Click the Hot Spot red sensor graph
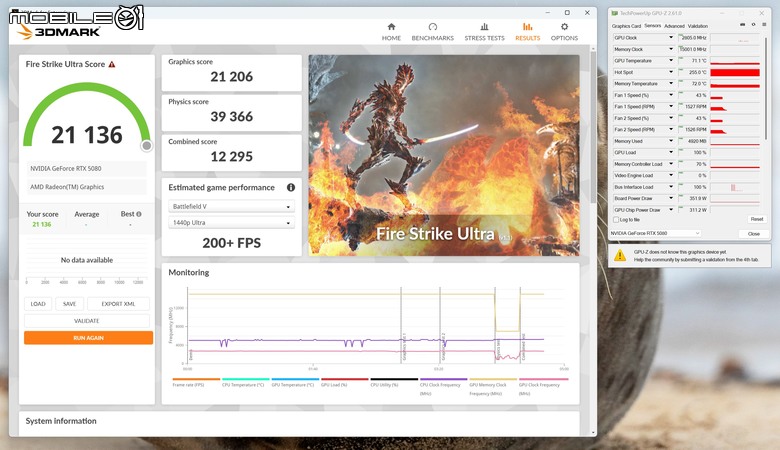This screenshot has height=450, width=780. (735, 73)
